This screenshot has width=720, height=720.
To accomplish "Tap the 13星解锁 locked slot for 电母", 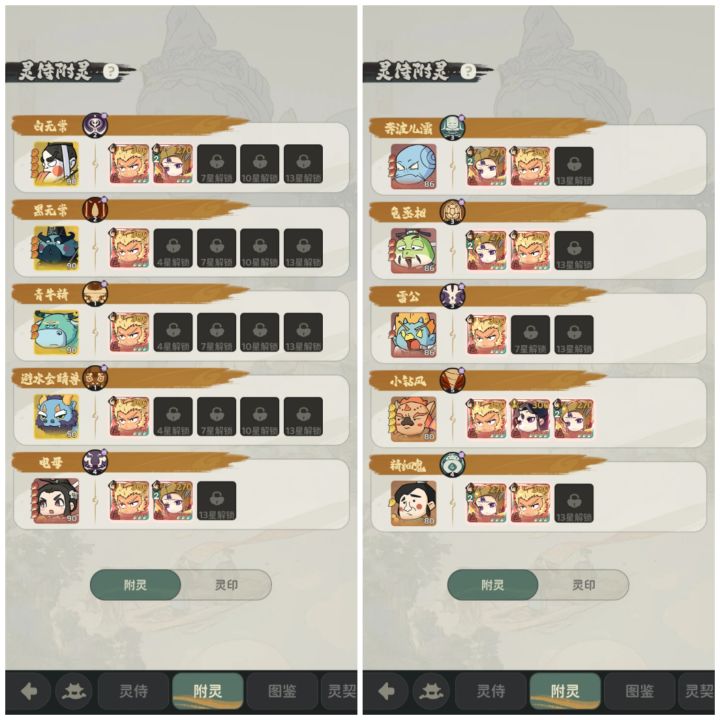I will point(217,501).
